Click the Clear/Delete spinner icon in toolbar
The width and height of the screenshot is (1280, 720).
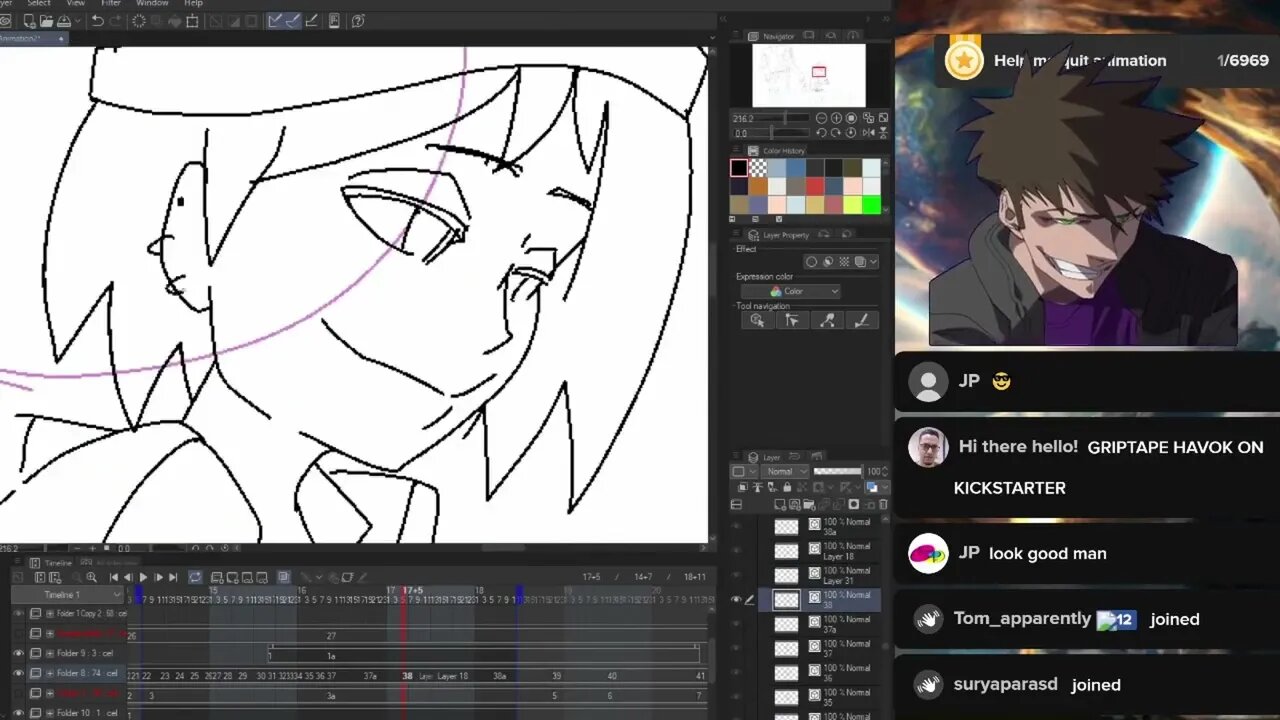click(138, 21)
